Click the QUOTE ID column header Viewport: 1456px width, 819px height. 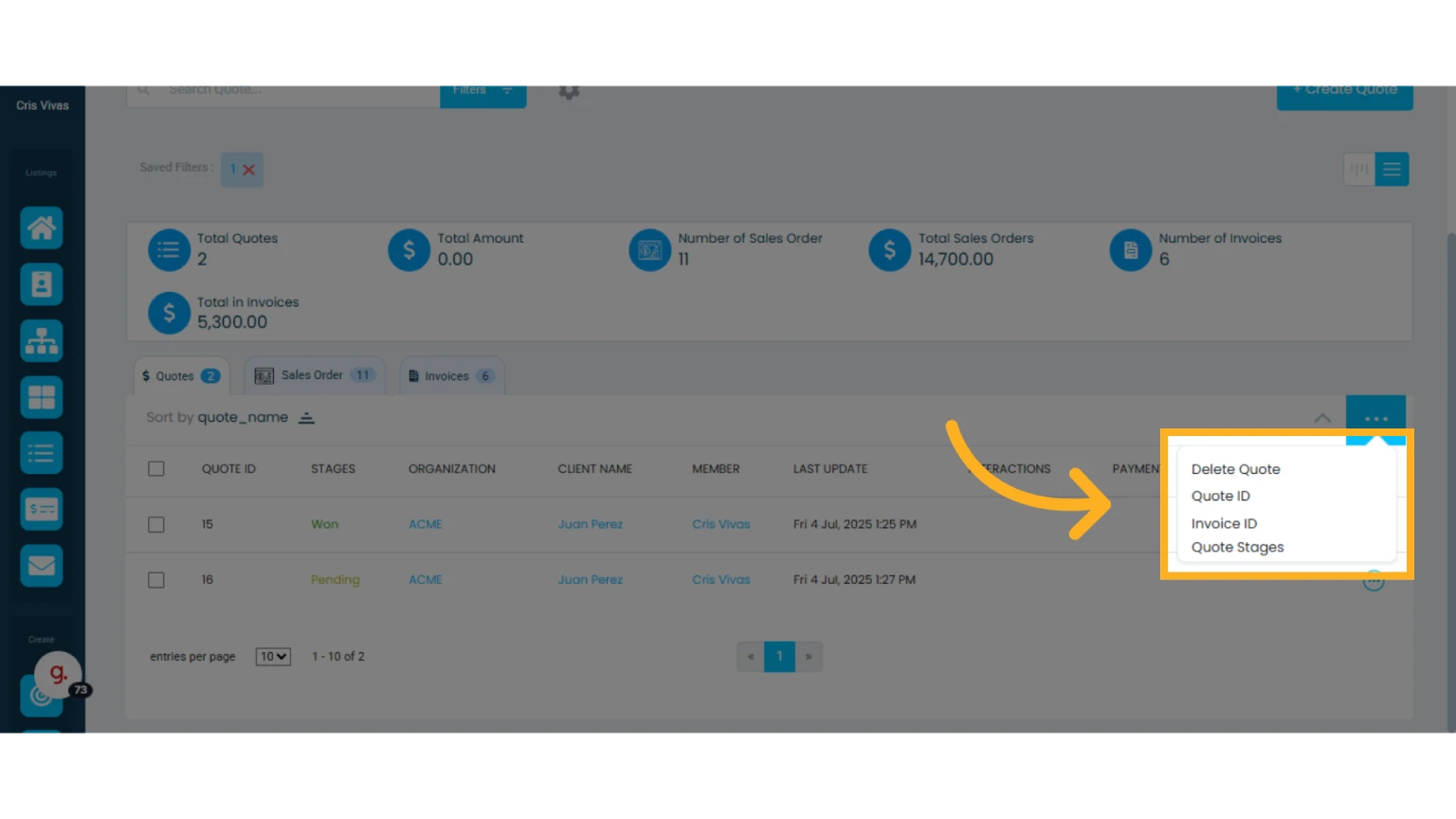[228, 469]
